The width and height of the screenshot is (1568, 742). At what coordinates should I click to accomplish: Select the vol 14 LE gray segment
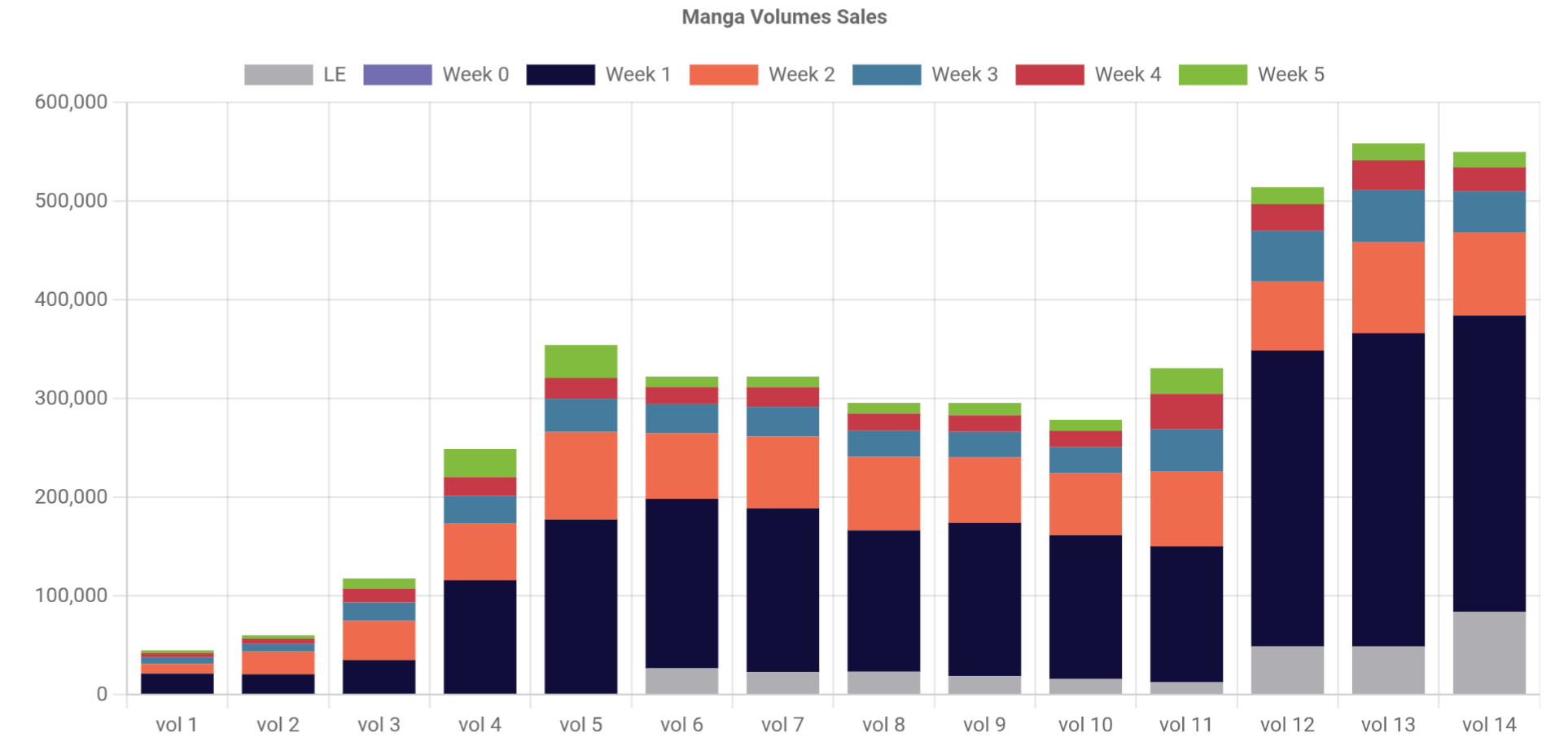click(1490, 653)
